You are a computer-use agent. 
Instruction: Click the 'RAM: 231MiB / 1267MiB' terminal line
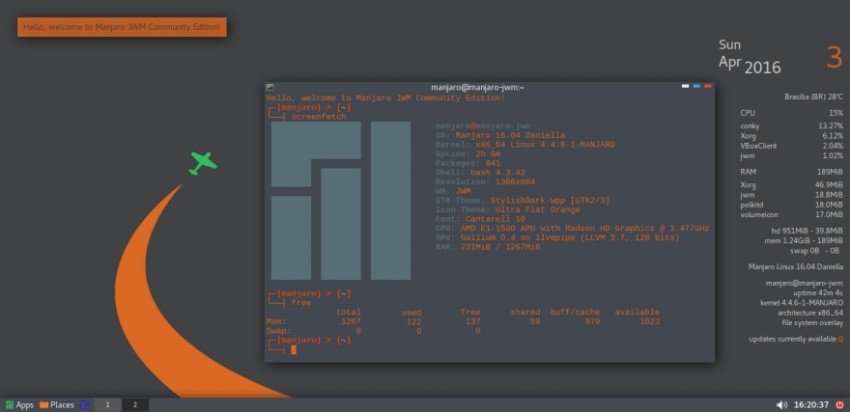pos(488,247)
